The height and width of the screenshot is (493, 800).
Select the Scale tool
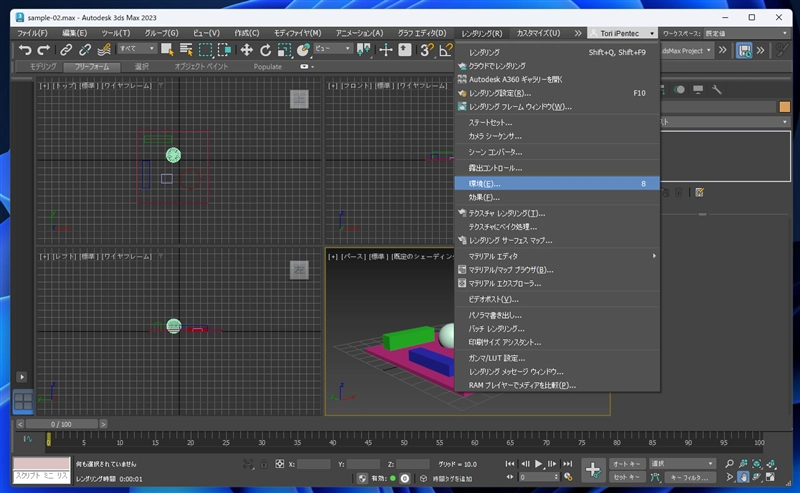tap(284, 50)
